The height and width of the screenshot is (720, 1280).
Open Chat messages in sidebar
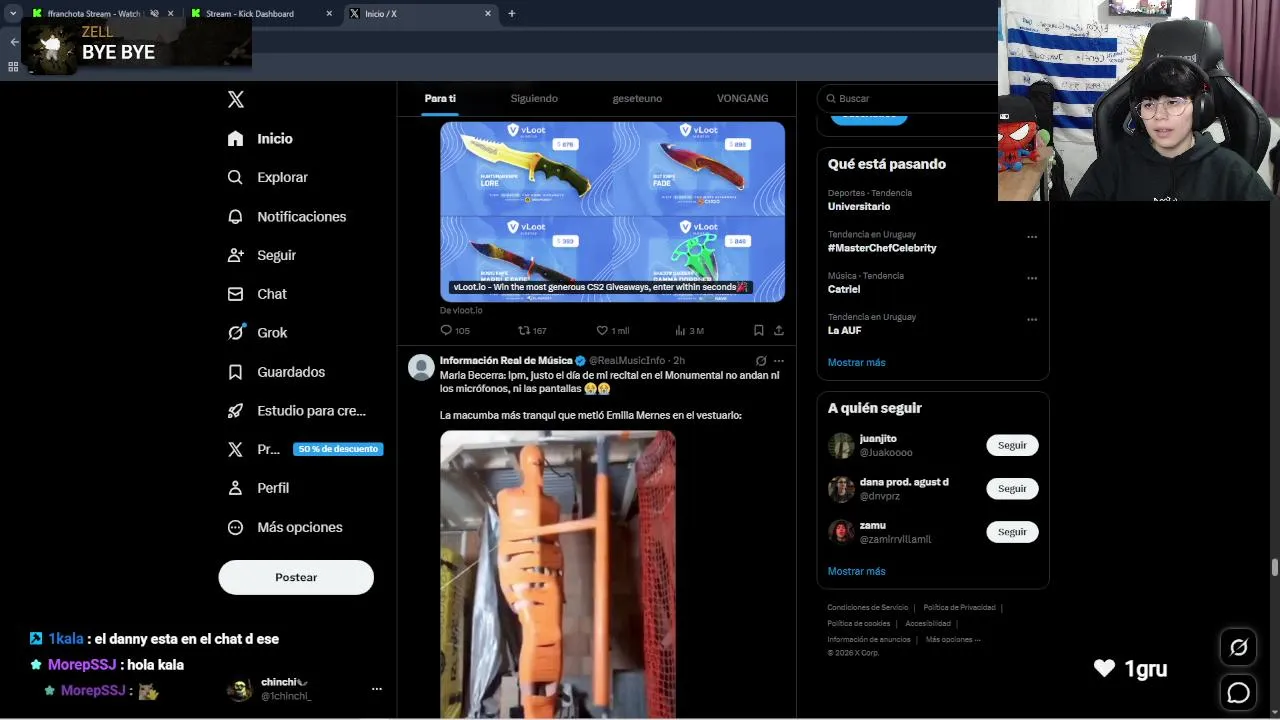point(257,294)
